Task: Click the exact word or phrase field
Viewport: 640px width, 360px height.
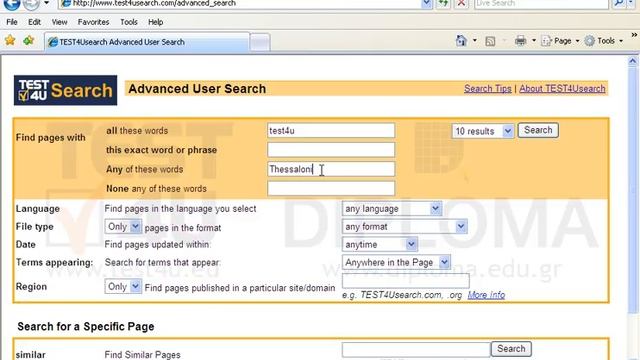Action: (331, 150)
